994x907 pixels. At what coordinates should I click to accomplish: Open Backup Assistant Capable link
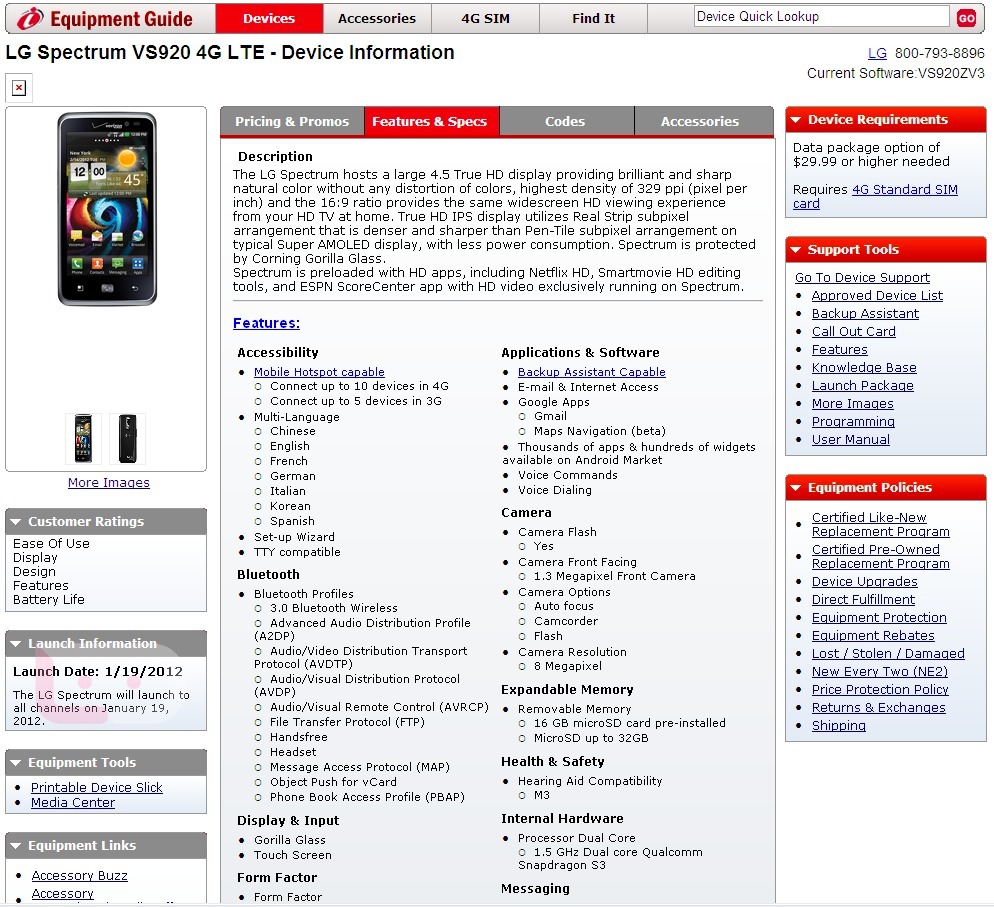pyautogui.click(x=591, y=372)
